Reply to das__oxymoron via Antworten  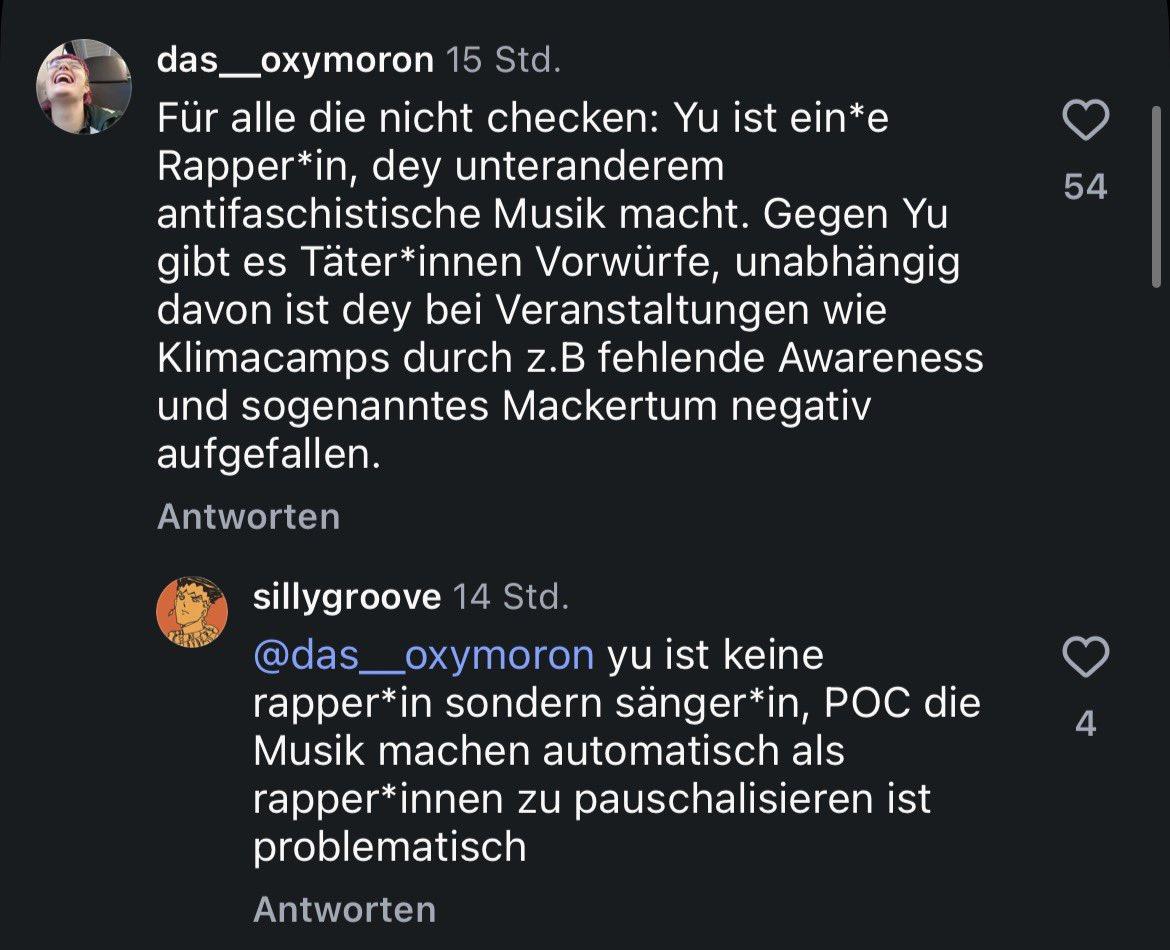pos(248,516)
